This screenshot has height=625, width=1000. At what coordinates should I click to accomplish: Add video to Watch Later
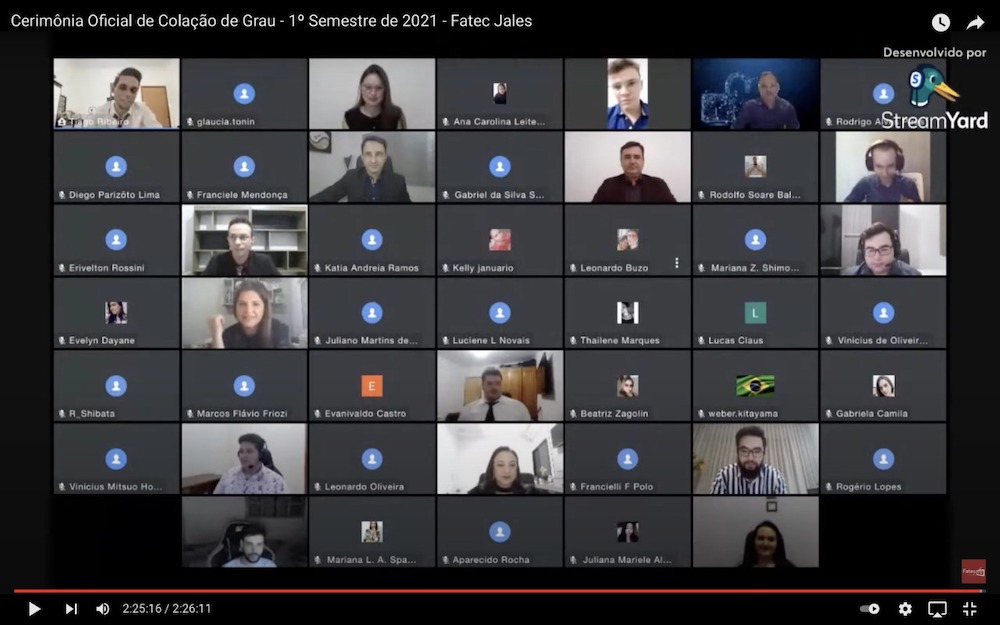point(940,22)
